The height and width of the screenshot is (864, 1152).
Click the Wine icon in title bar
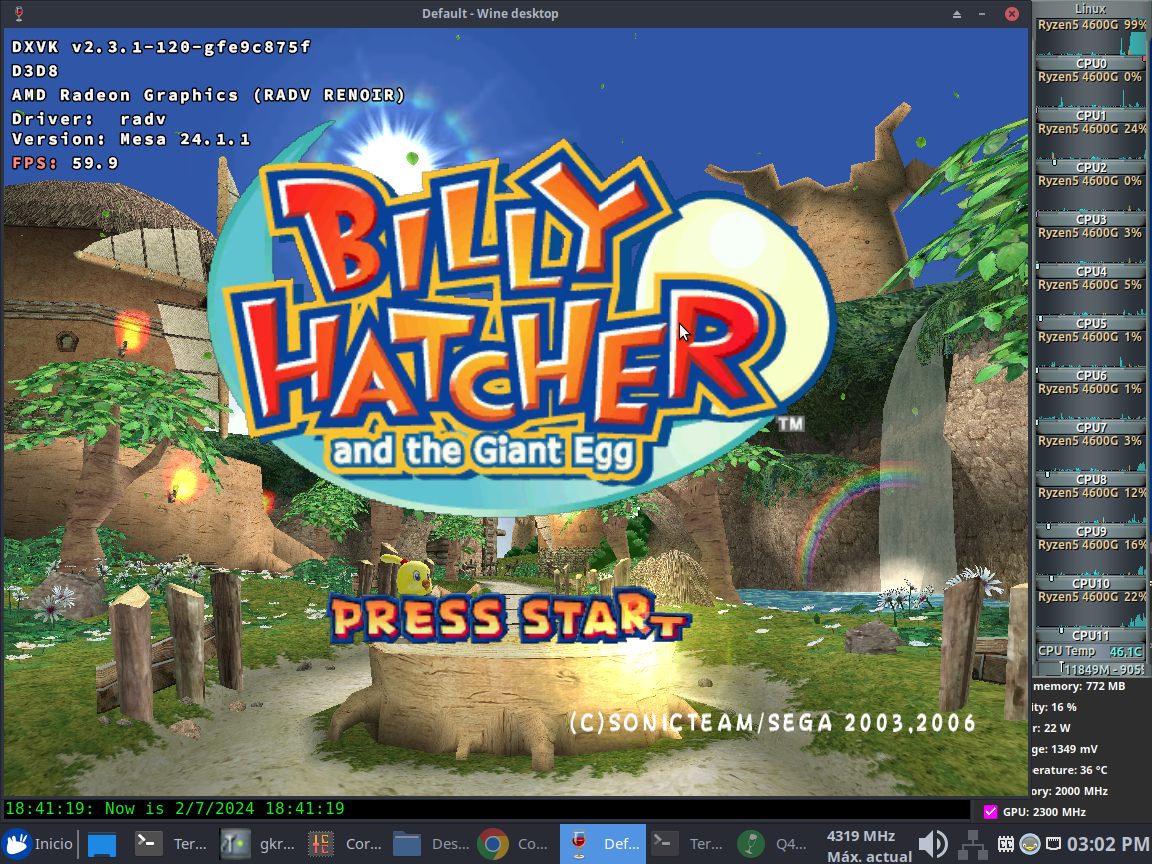(16, 14)
